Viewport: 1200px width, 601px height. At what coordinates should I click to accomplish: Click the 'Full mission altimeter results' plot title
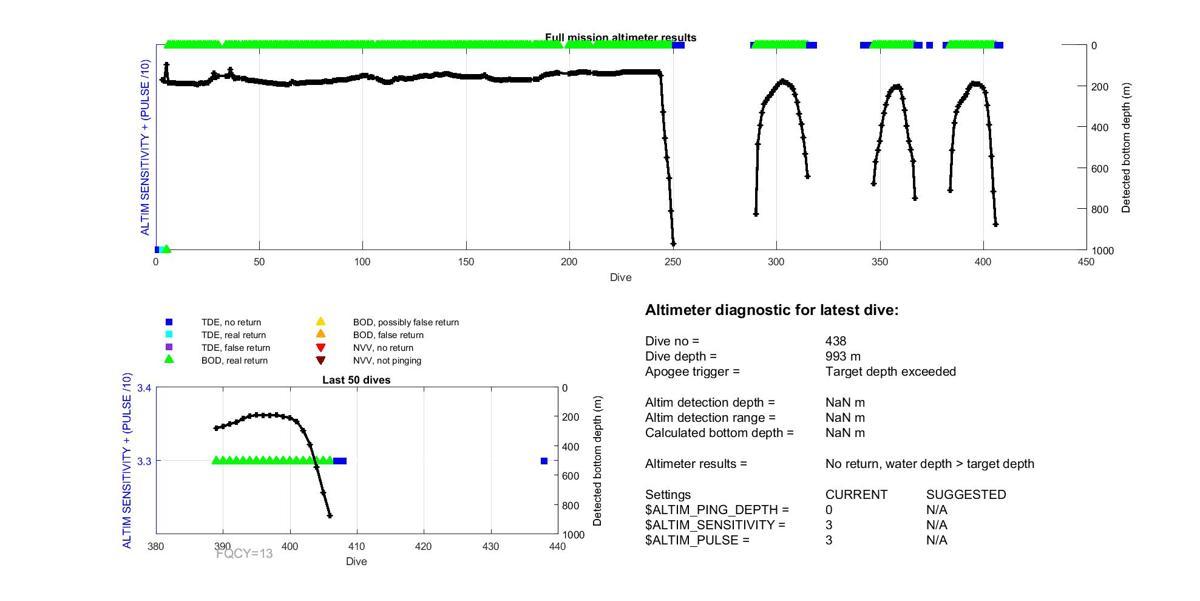click(x=621, y=38)
